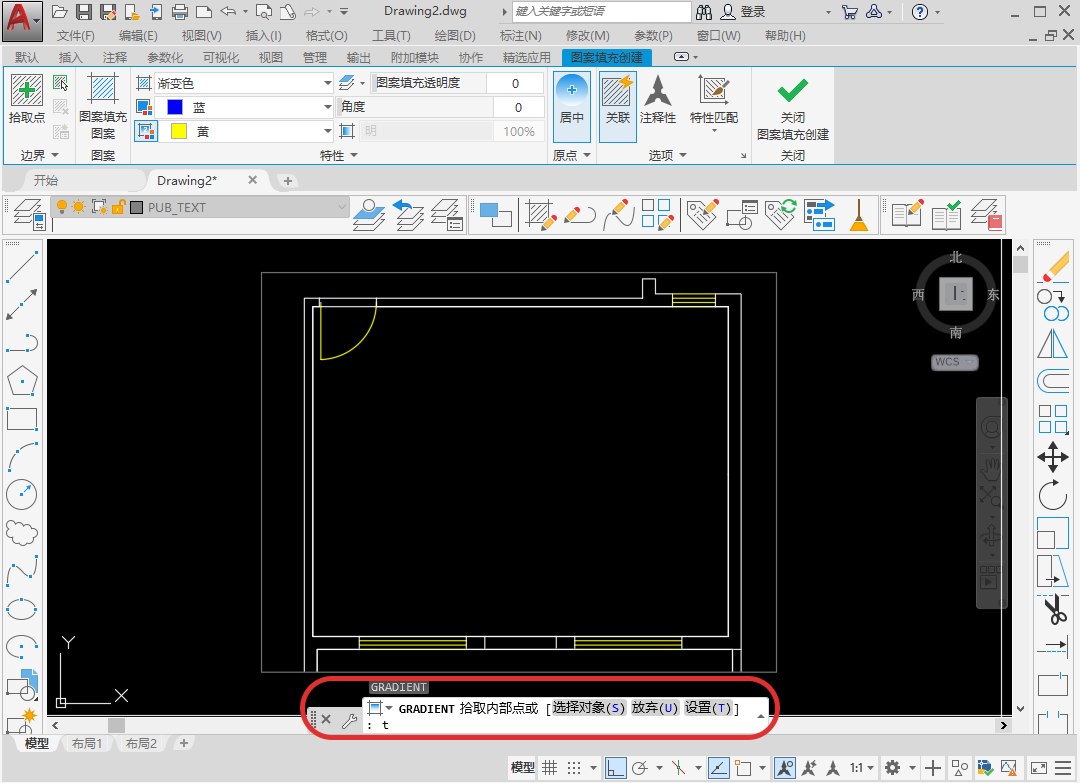Click Match Properties (特性匹配)

714,103
